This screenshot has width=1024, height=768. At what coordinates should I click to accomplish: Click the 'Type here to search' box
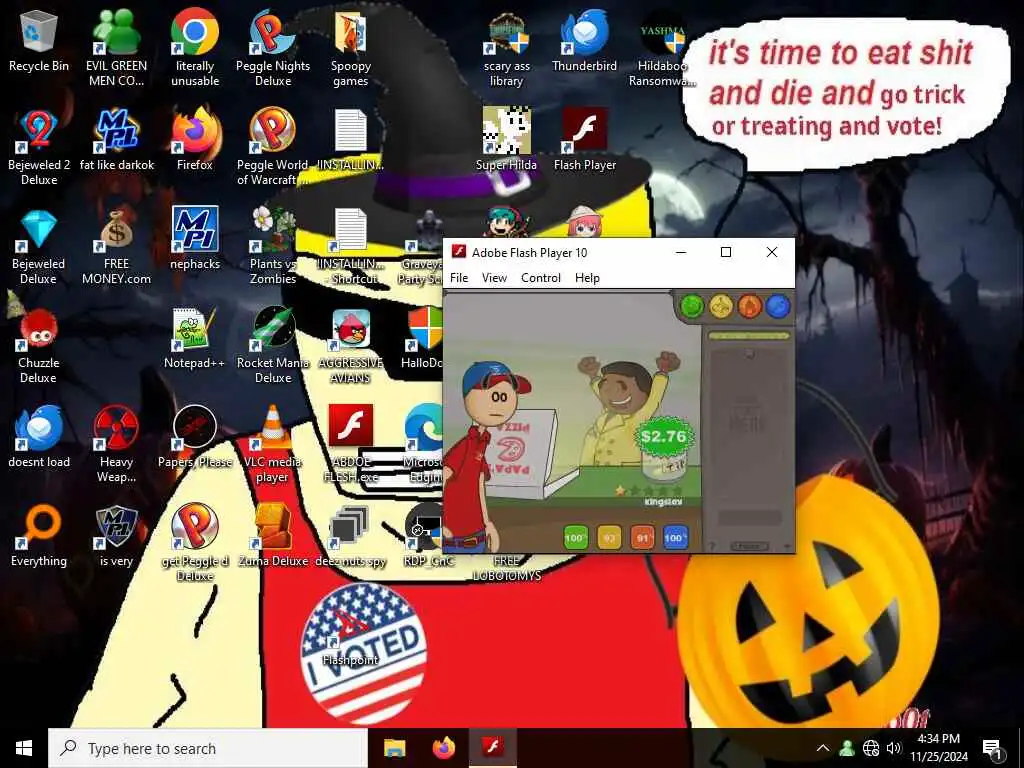point(208,748)
